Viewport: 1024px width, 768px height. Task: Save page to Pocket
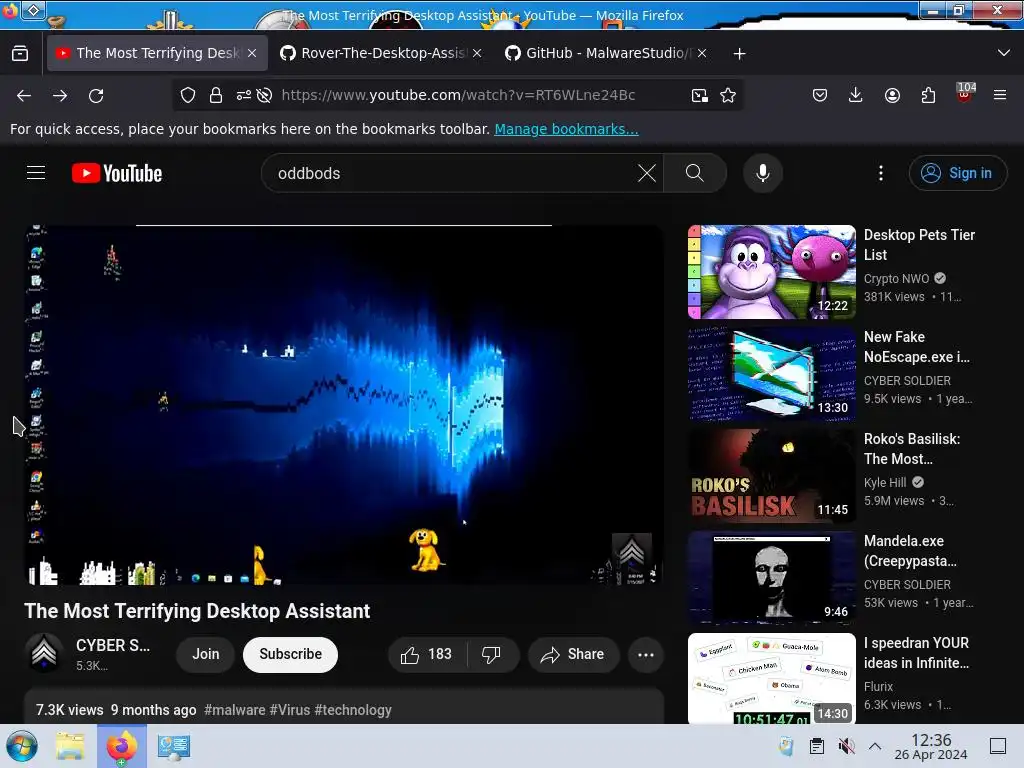pos(820,95)
